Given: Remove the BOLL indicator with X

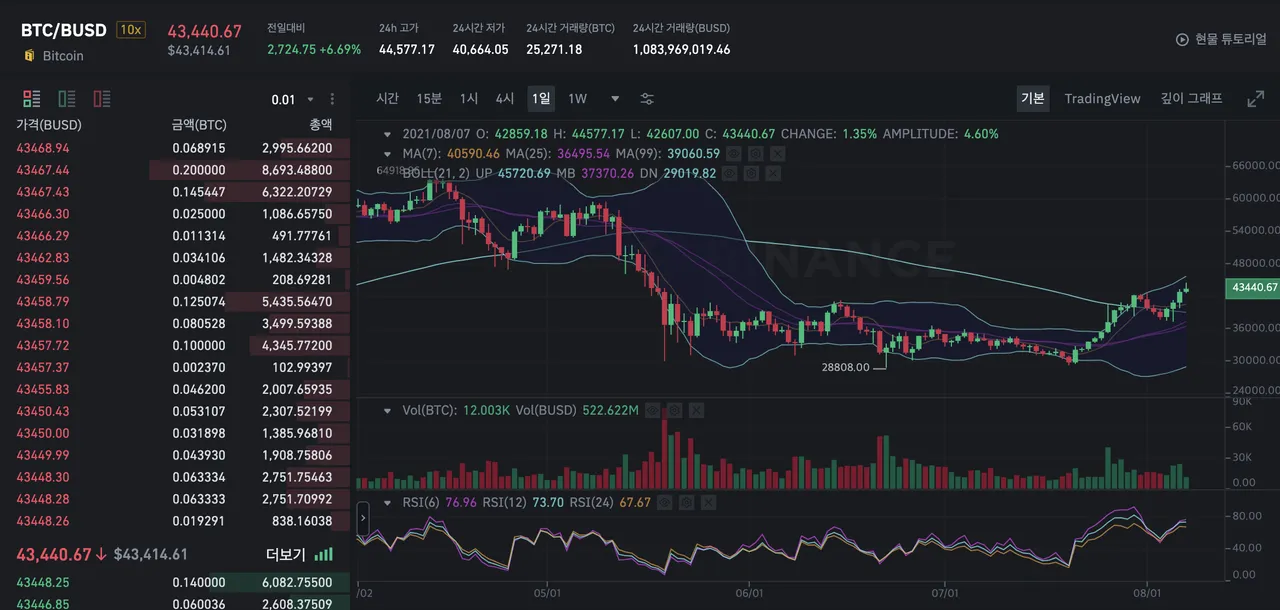Looking at the screenshot, I should click(x=773, y=173).
